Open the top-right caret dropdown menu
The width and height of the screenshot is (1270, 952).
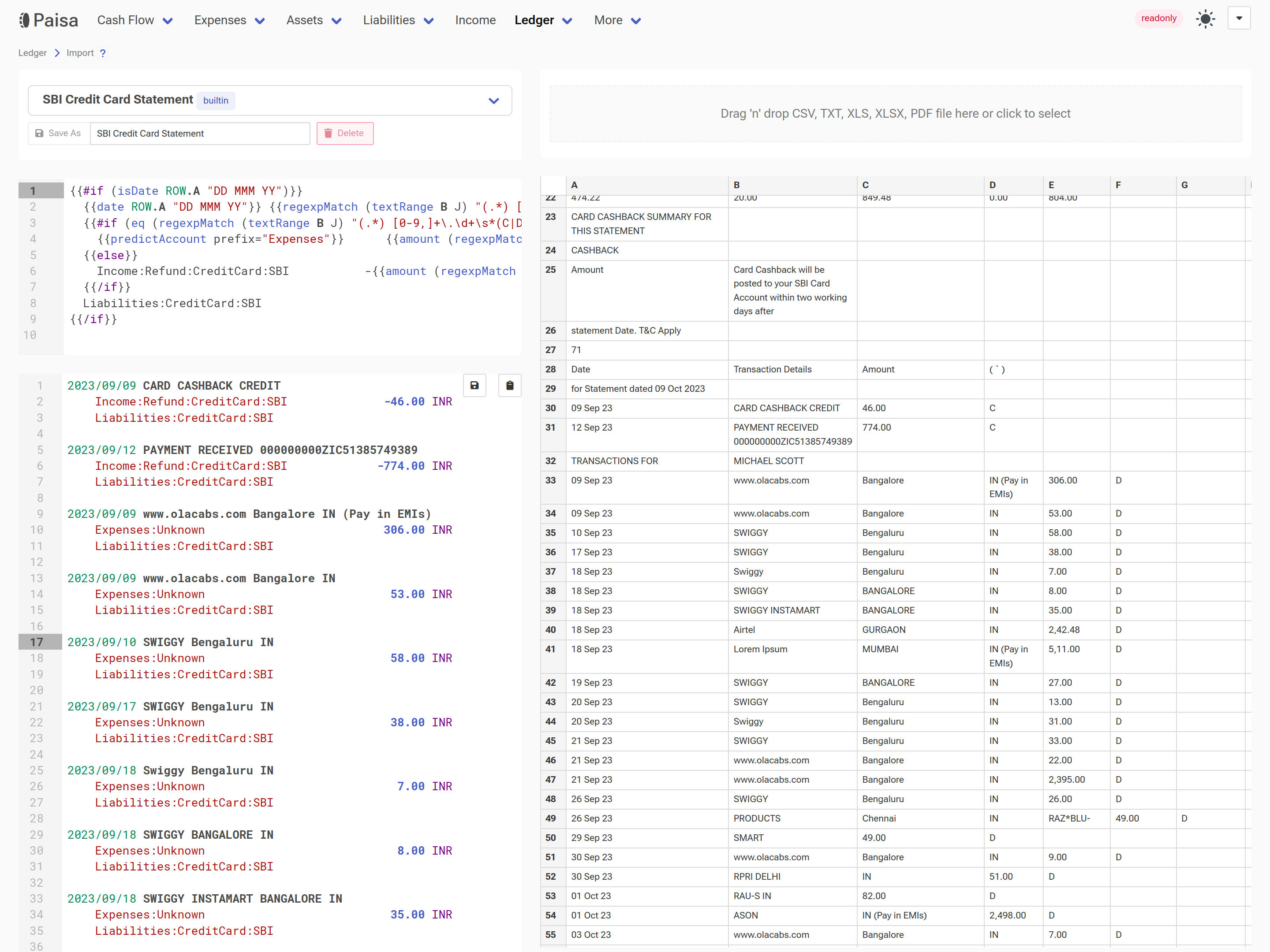(x=1239, y=19)
